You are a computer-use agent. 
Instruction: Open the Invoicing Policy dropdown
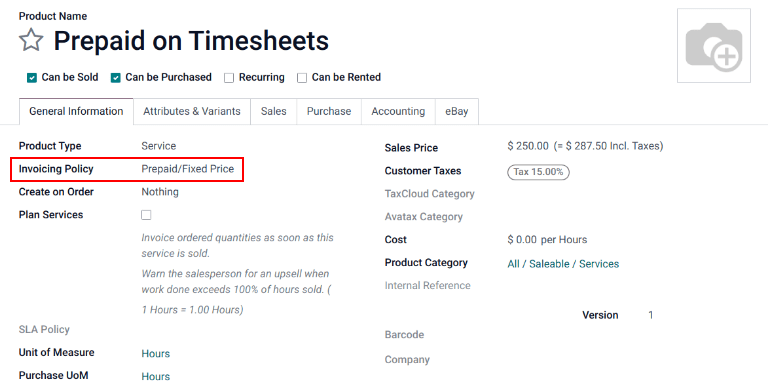(188, 169)
